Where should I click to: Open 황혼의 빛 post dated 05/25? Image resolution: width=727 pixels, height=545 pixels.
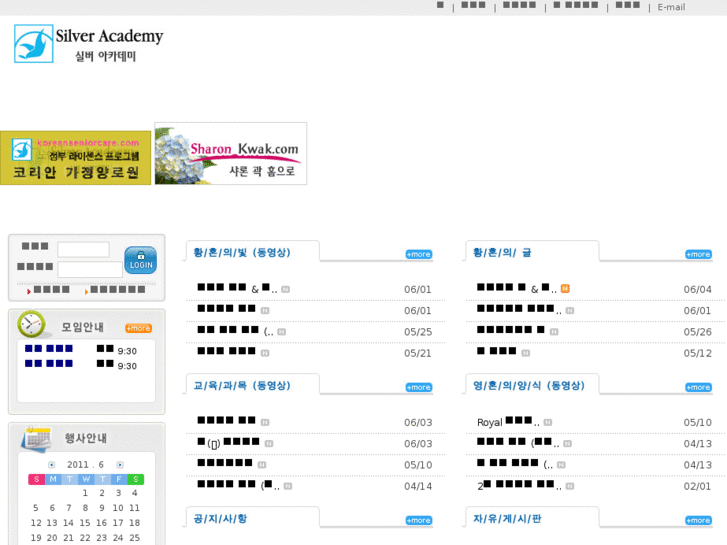pyautogui.click(x=236, y=331)
